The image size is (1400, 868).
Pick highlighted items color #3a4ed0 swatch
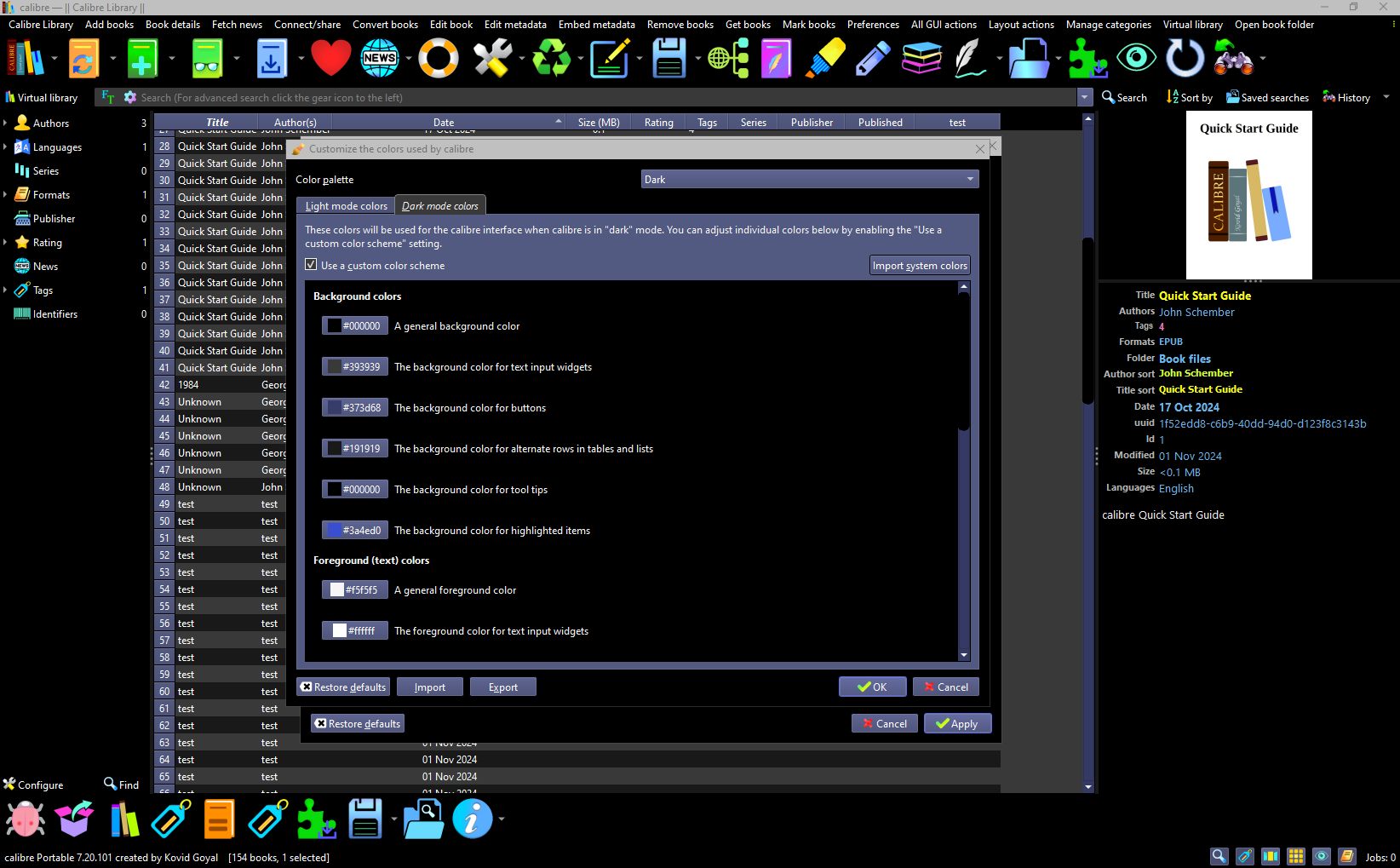[x=355, y=530]
